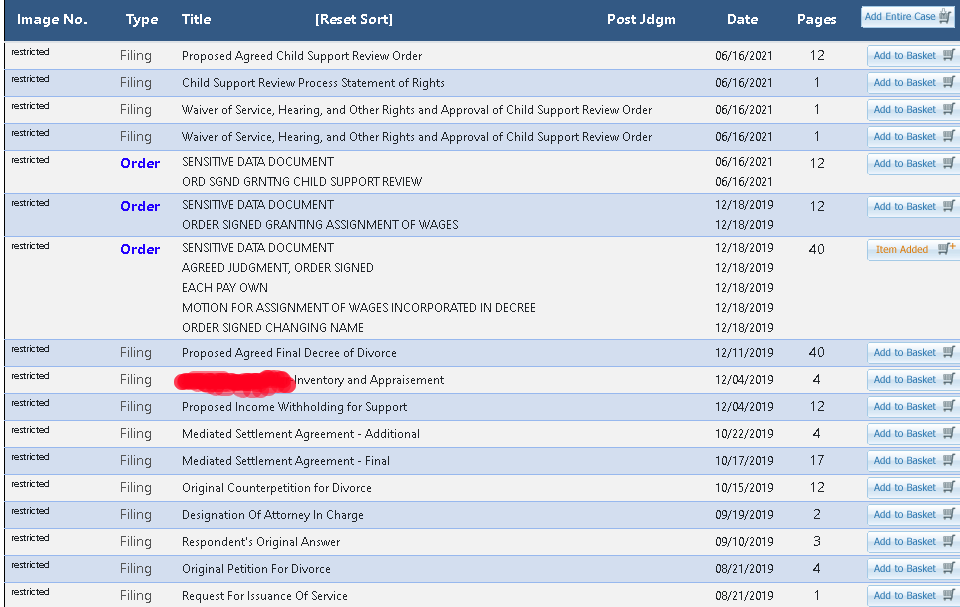Click cart icon for Respondent's Original Answer

pos(949,541)
